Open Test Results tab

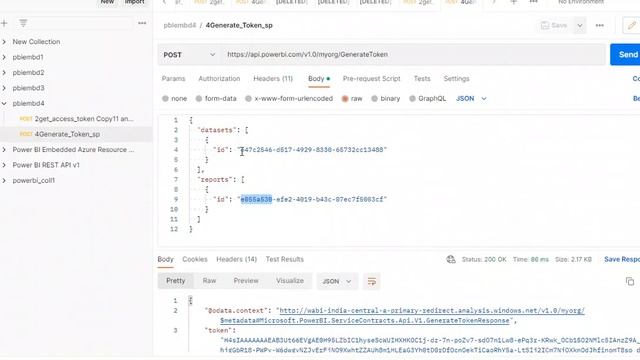tap(284, 259)
